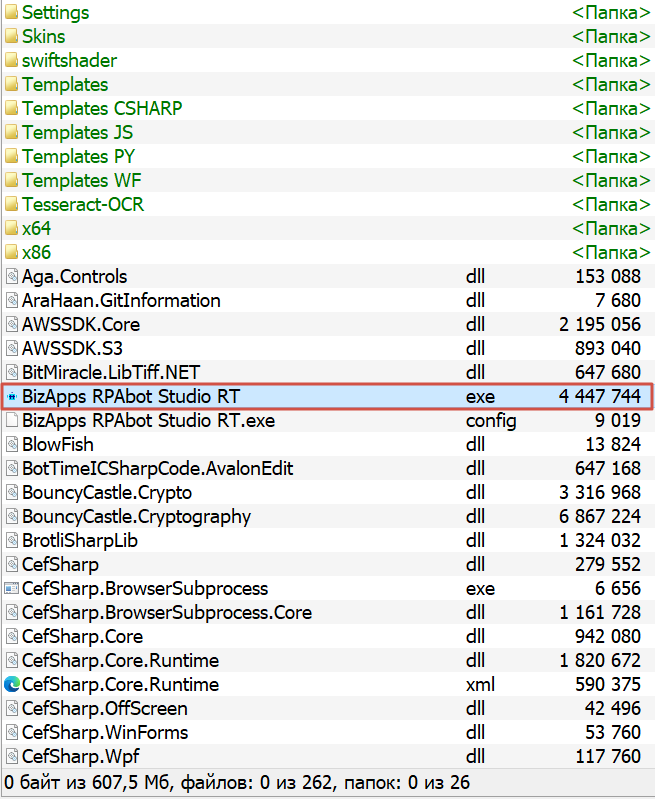This screenshot has height=799, width=655.
Task: Select the Templates WF folder name
Action: (82, 180)
